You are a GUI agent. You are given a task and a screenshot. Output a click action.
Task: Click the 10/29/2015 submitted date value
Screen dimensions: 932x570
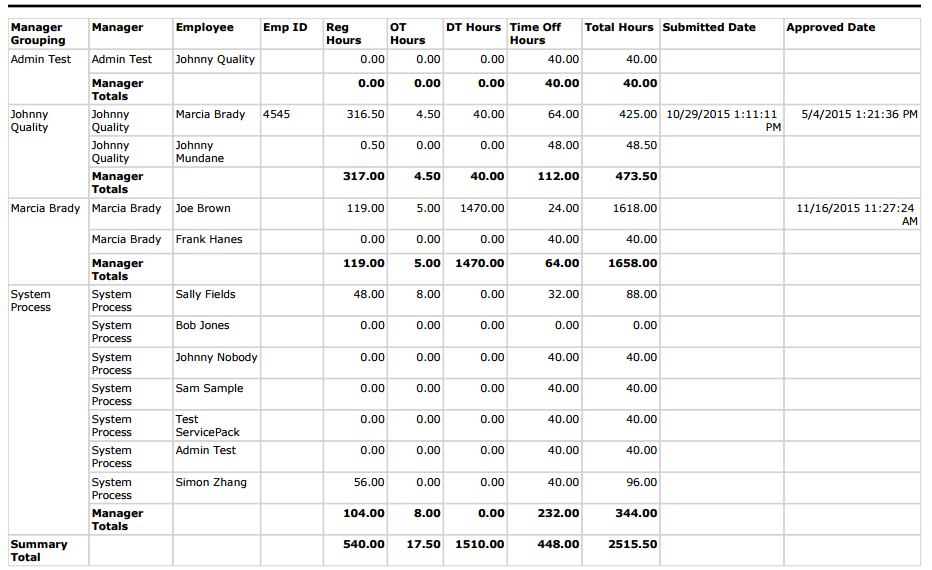tap(722, 121)
